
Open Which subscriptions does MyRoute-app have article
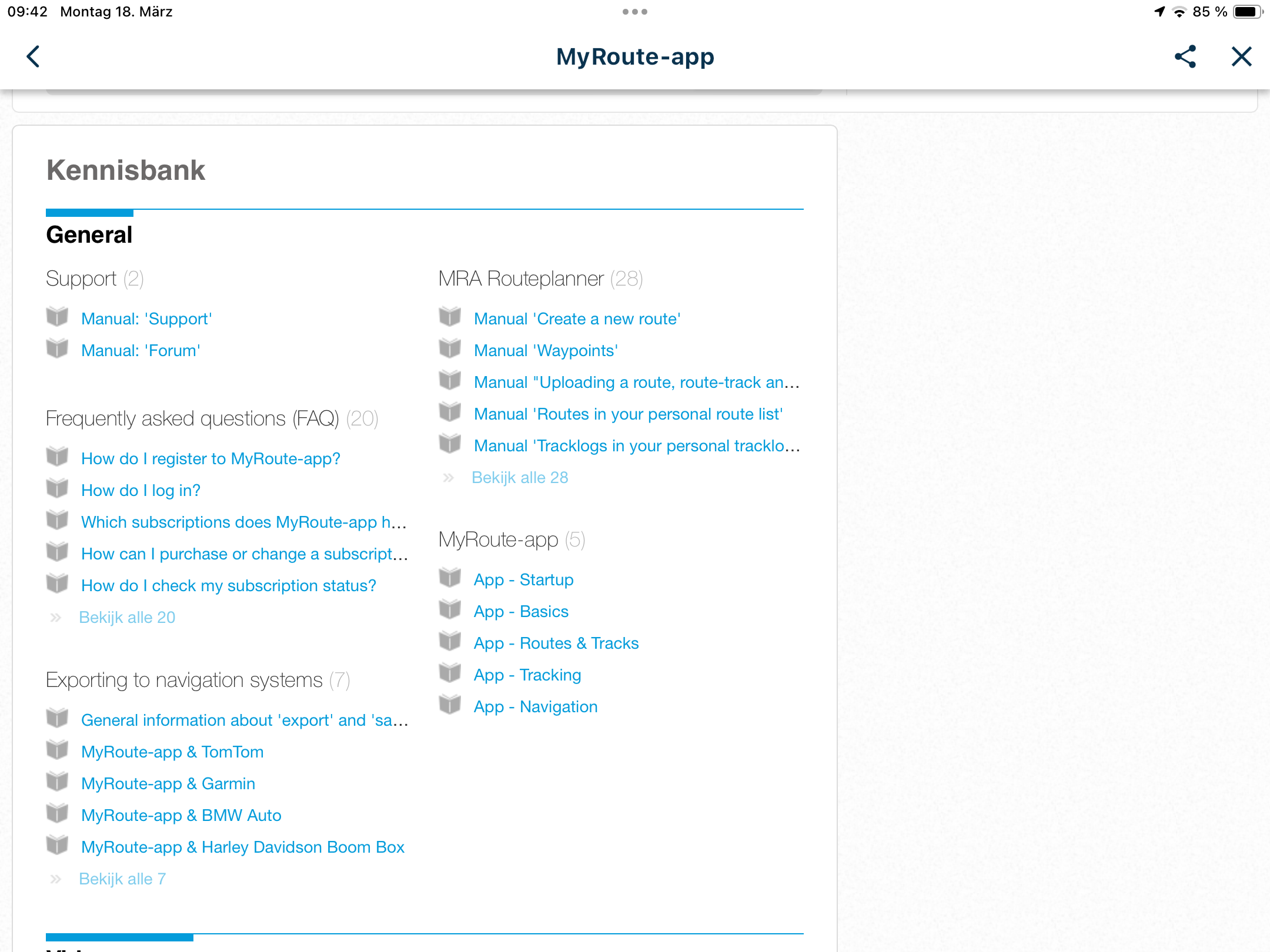pyautogui.click(x=244, y=522)
